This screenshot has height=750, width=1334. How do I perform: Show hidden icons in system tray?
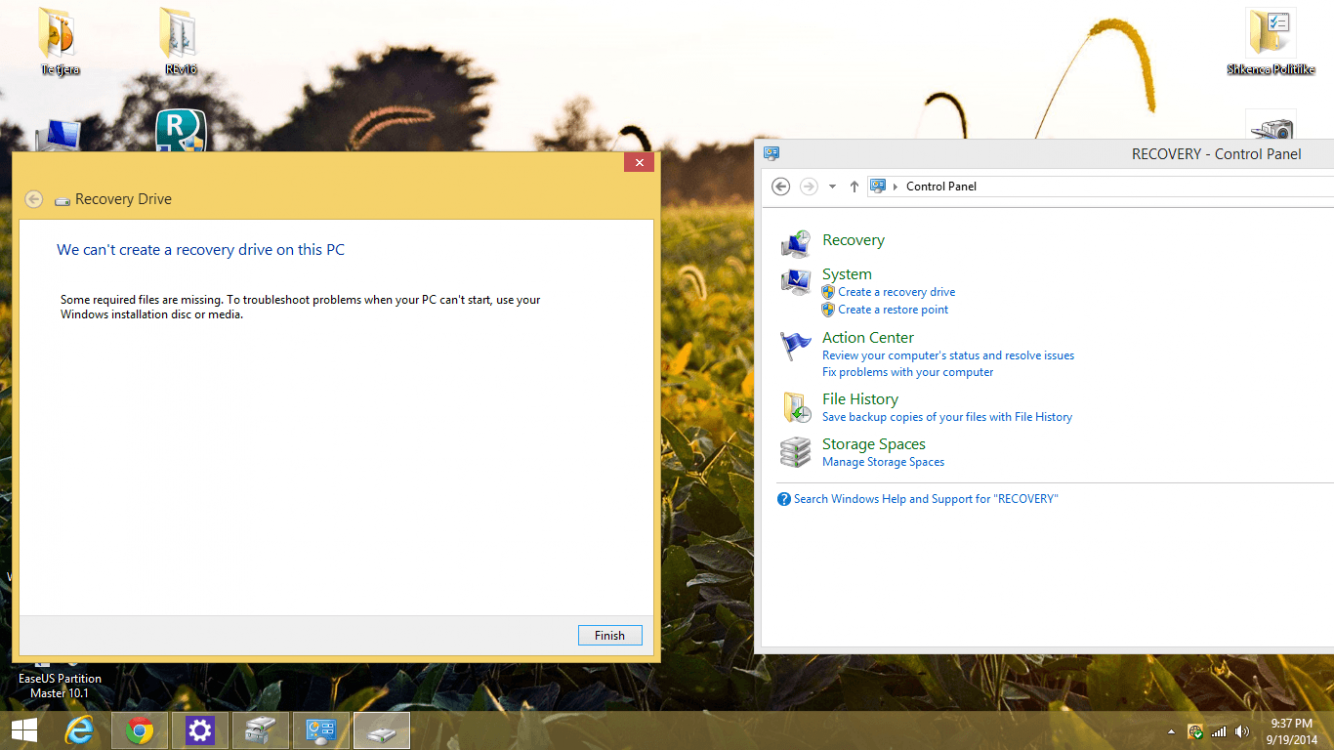(1171, 732)
